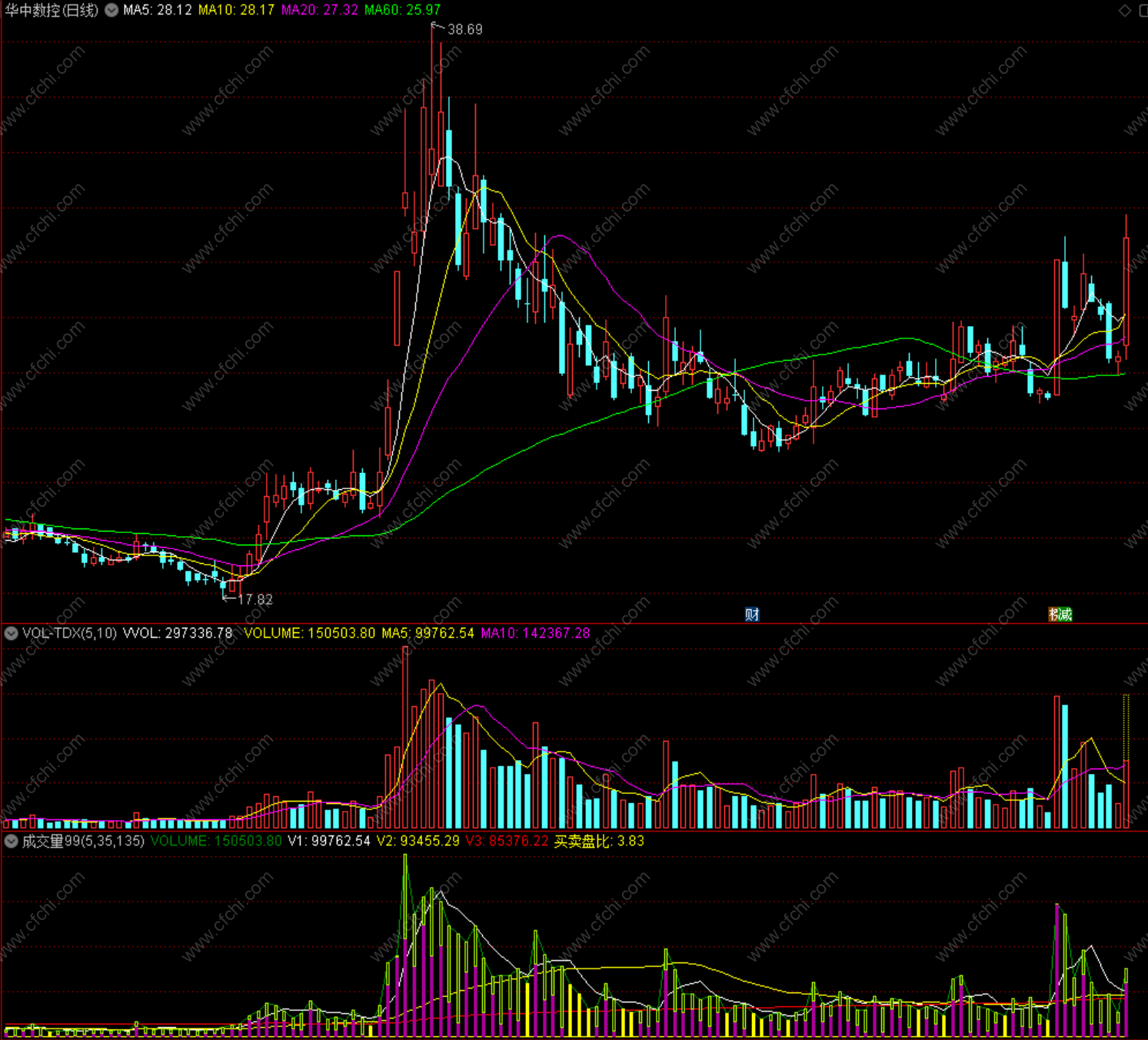Viewport: 1148px width, 1040px height.
Task: Click the MA5: 28.12 moving average label
Action: [x=157, y=10]
